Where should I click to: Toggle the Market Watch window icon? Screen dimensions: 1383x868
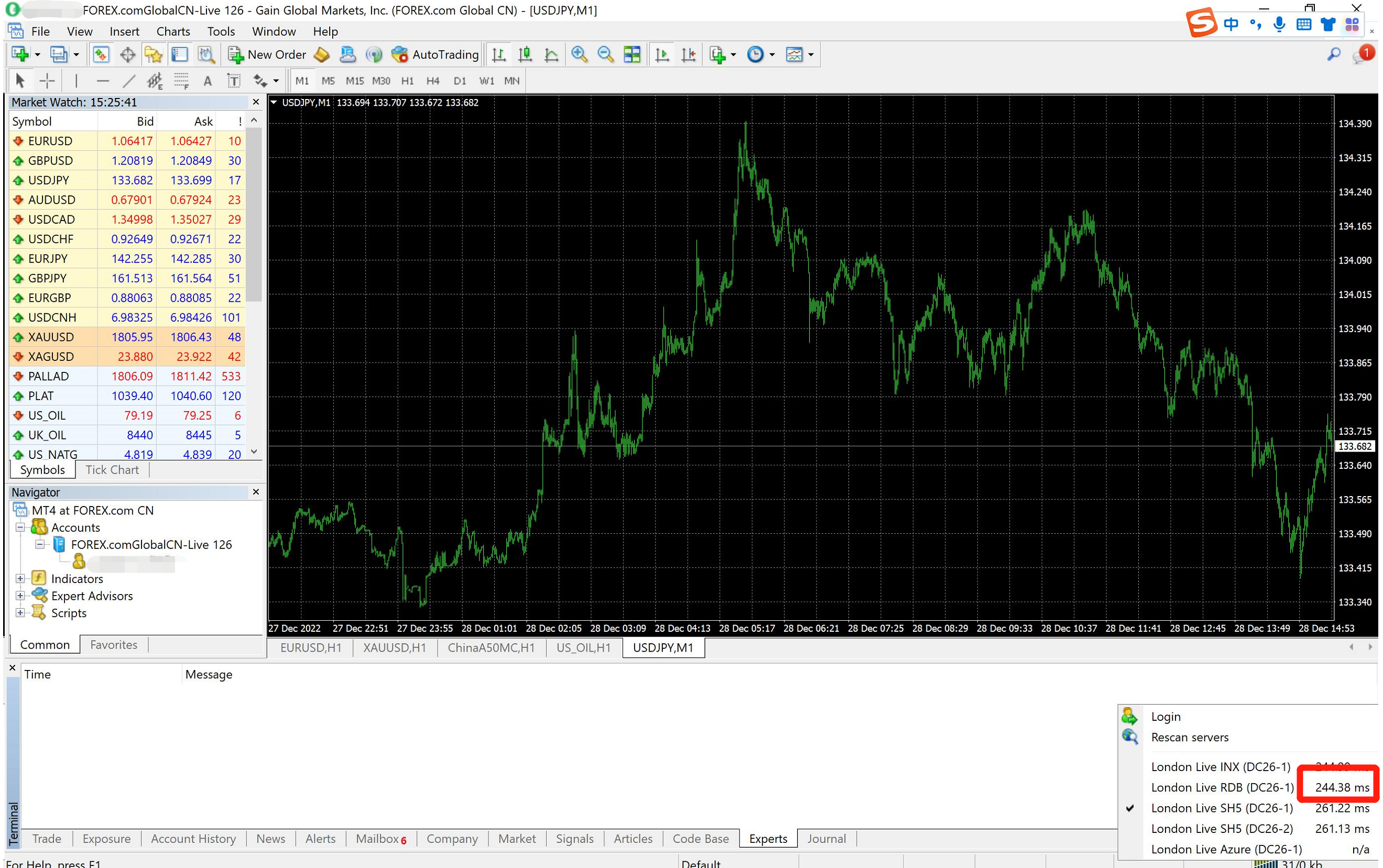101,54
